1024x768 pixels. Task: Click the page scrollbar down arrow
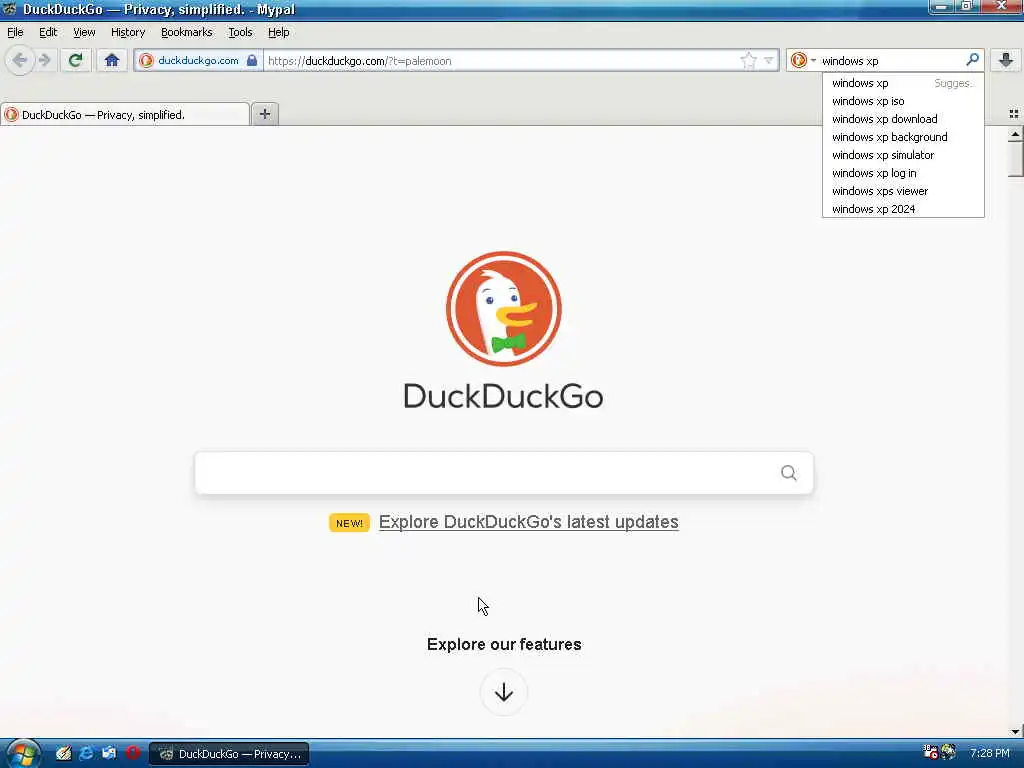pyautogui.click(x=1015, y=731)
